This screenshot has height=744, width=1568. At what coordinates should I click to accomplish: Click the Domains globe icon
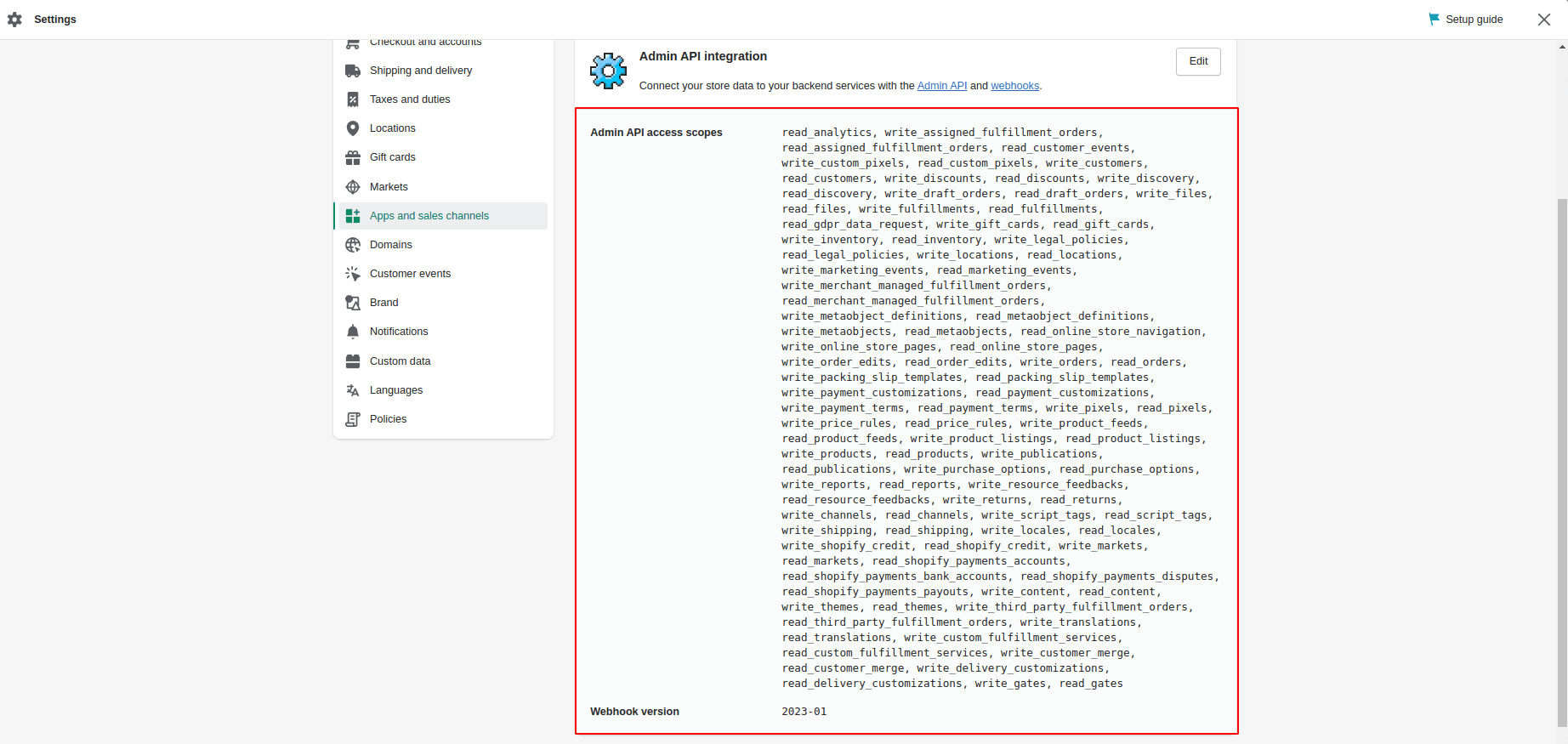(353, 245)
